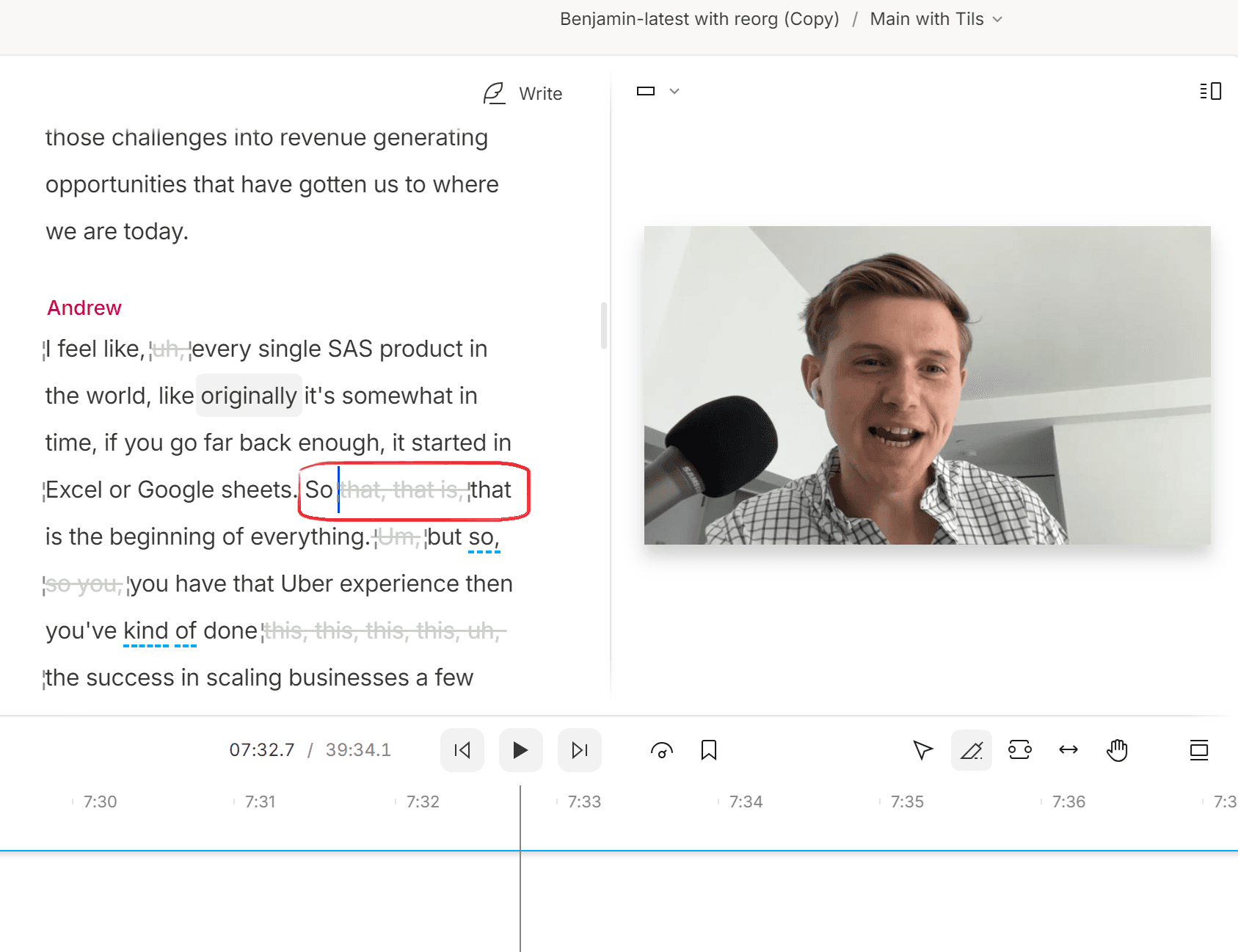This screenshot has height=952, width=1238.
Task: Expand the Main with Tils composition menu
Action: point(935,19)
